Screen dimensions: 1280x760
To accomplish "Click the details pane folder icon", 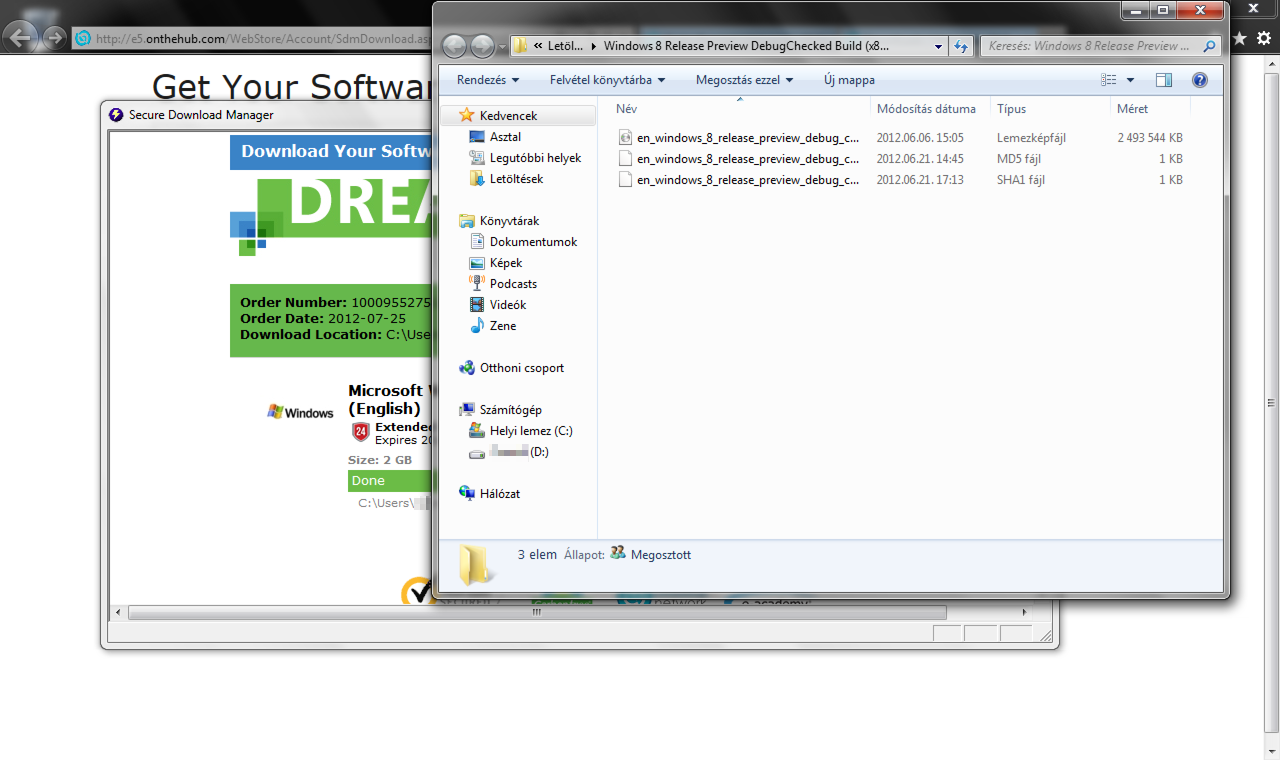I will tap(478, 564).
